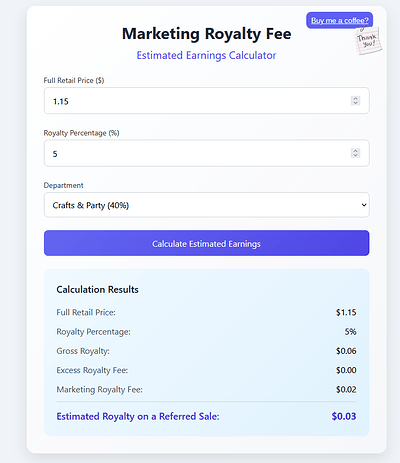This screenshot has width=400, height=463.
Task: Click the Department field label
Action: pyautogui.click(x=63, y=185)
